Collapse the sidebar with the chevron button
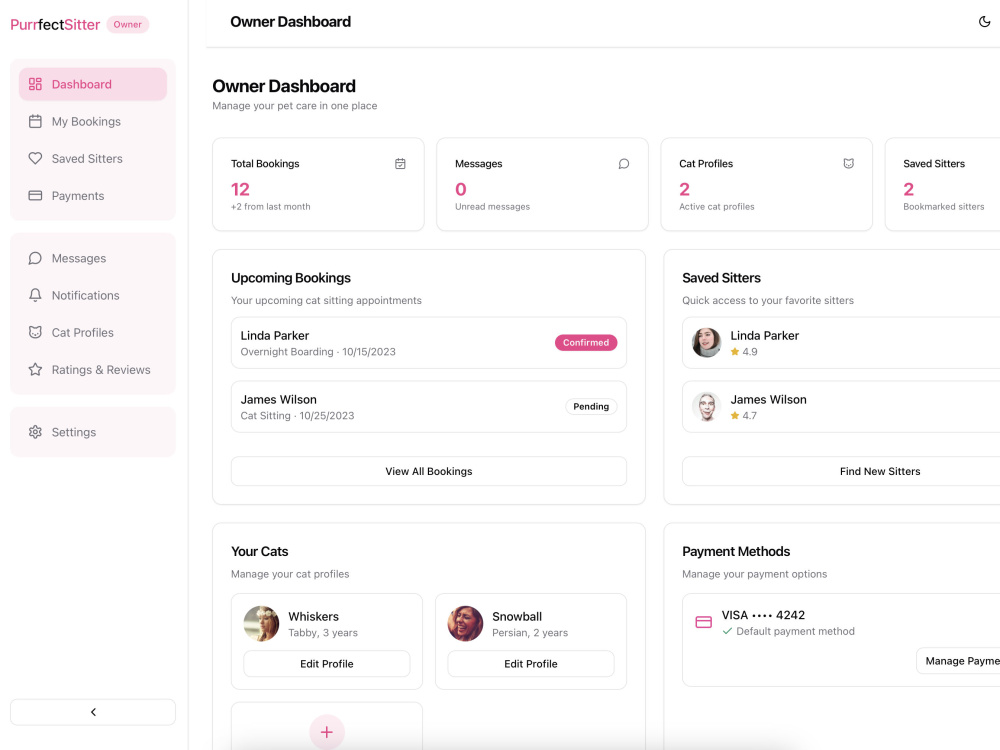Viewport: 1000px width, 750px height. coord(93,712)
